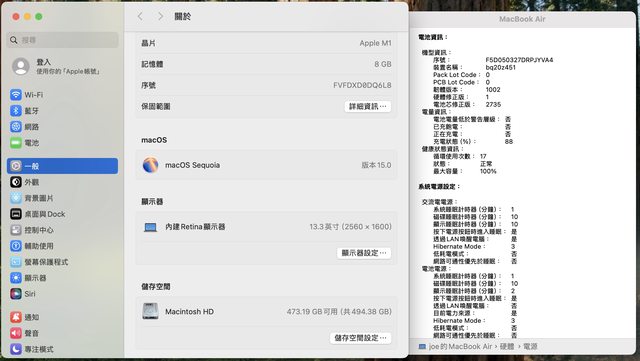Click 電源 in the path bar
Viewport: 640px width, 361px height.
tap(530, 346)
